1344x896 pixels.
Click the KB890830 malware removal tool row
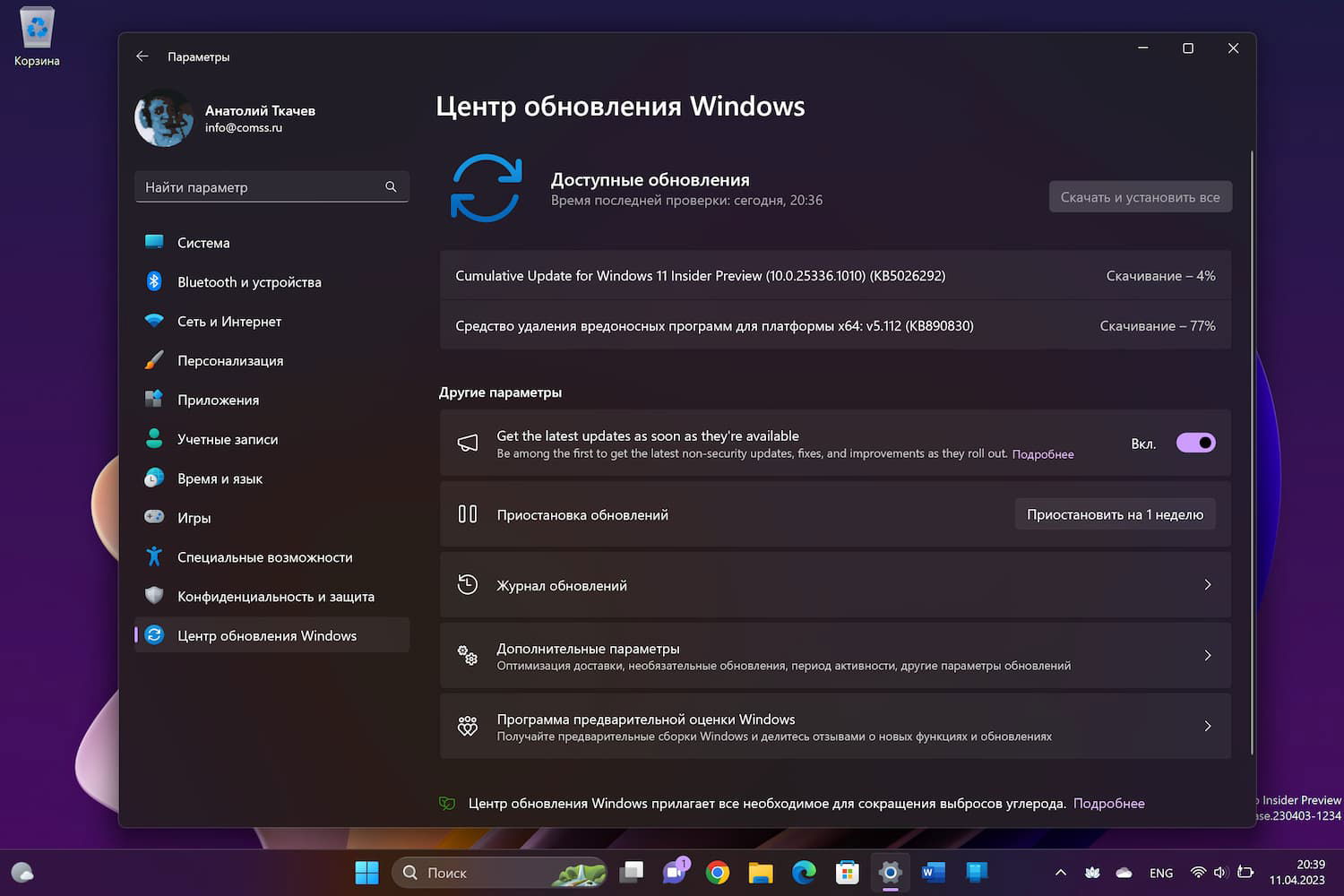pyautogui.click(x=835, y=326)
